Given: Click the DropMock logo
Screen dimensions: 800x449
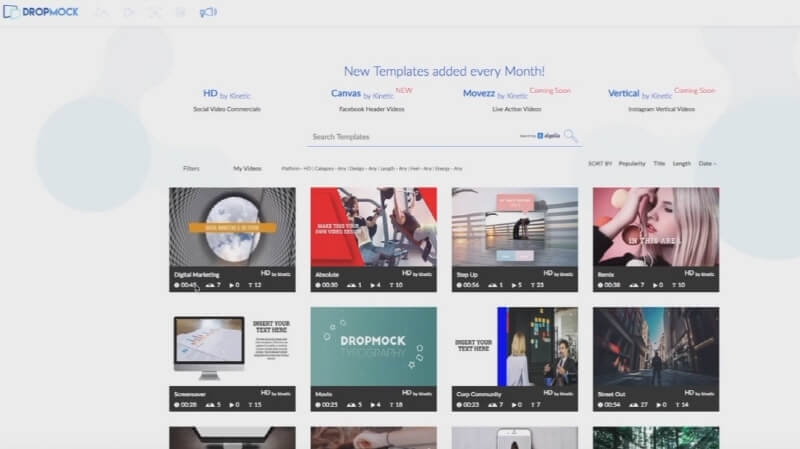Looking at the screenshot, I should coord(41,12).
